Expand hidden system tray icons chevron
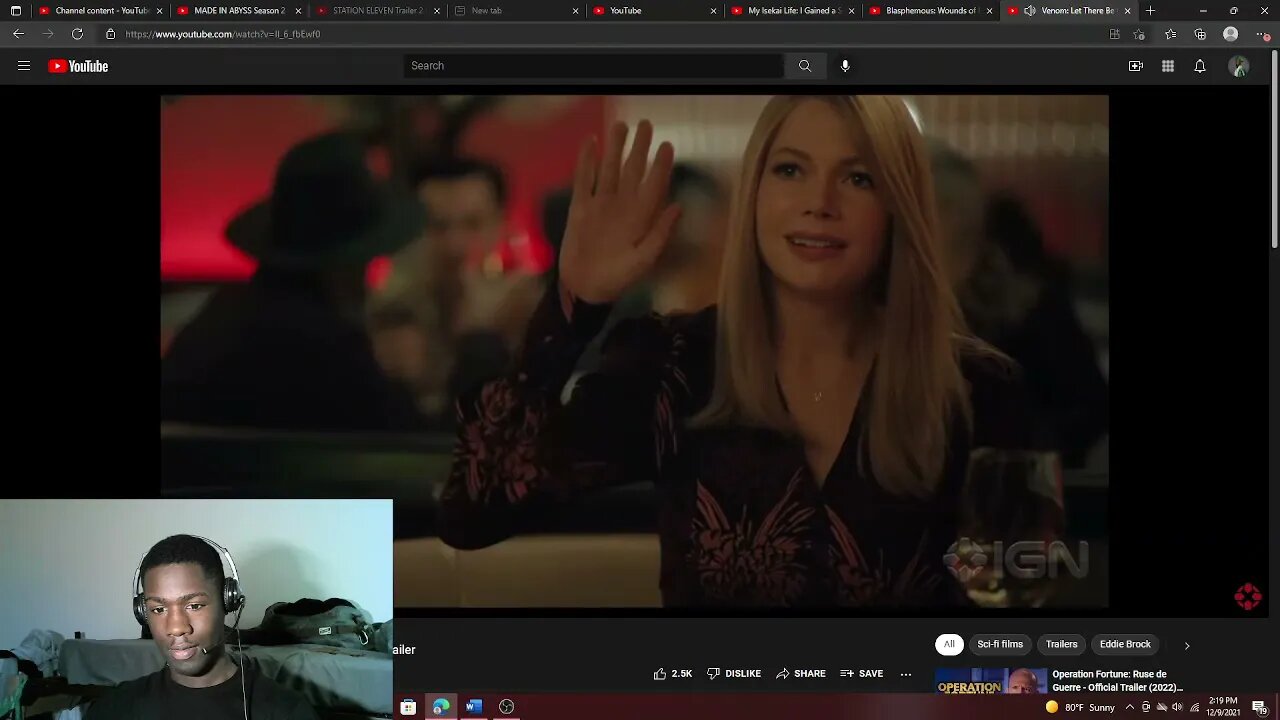The height and width of the screenshot is (720, 1280). tap(1130, 707)
